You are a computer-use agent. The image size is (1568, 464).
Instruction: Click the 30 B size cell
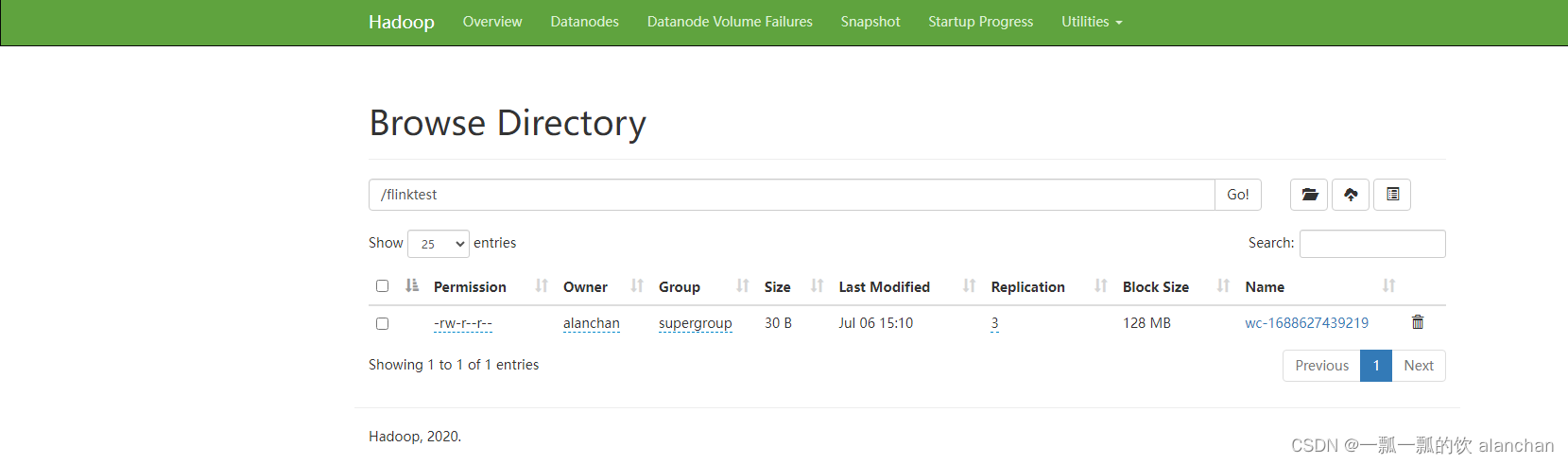[x=778, y=323]
